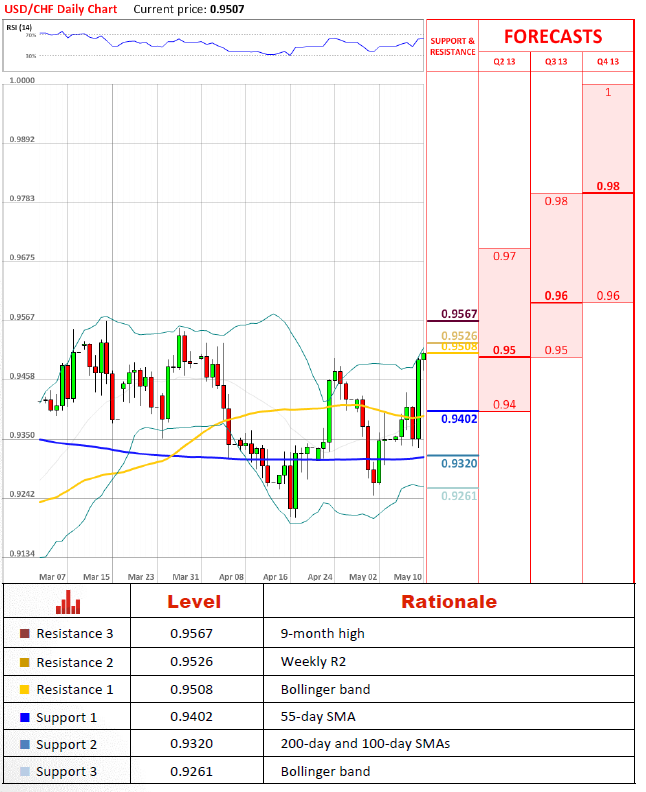646x792 pixels.
Task: Click the Q4 13 forecast value 0.96
Action: [608, 295]
